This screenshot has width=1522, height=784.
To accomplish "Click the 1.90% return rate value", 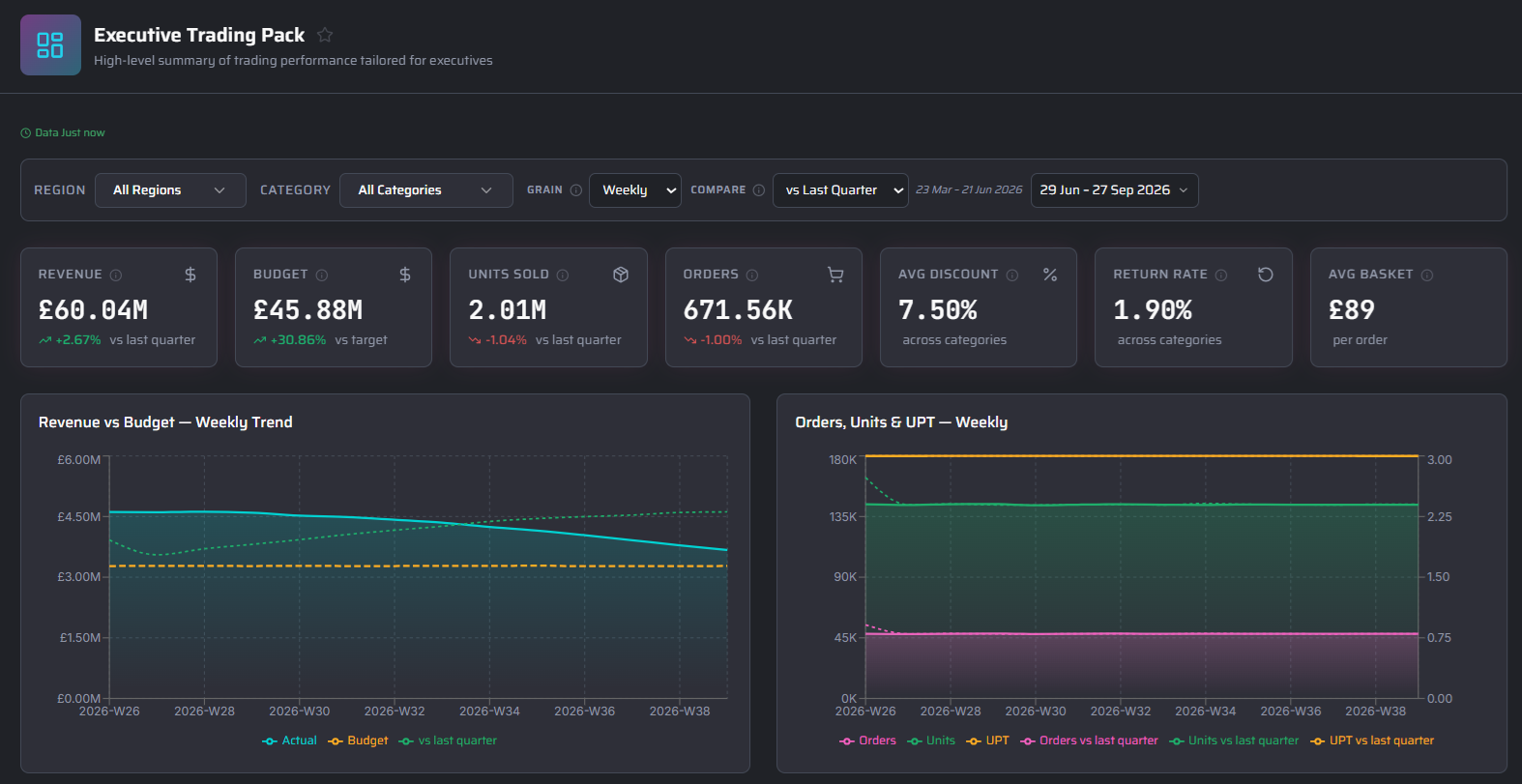I will [x=1153, y=310].
